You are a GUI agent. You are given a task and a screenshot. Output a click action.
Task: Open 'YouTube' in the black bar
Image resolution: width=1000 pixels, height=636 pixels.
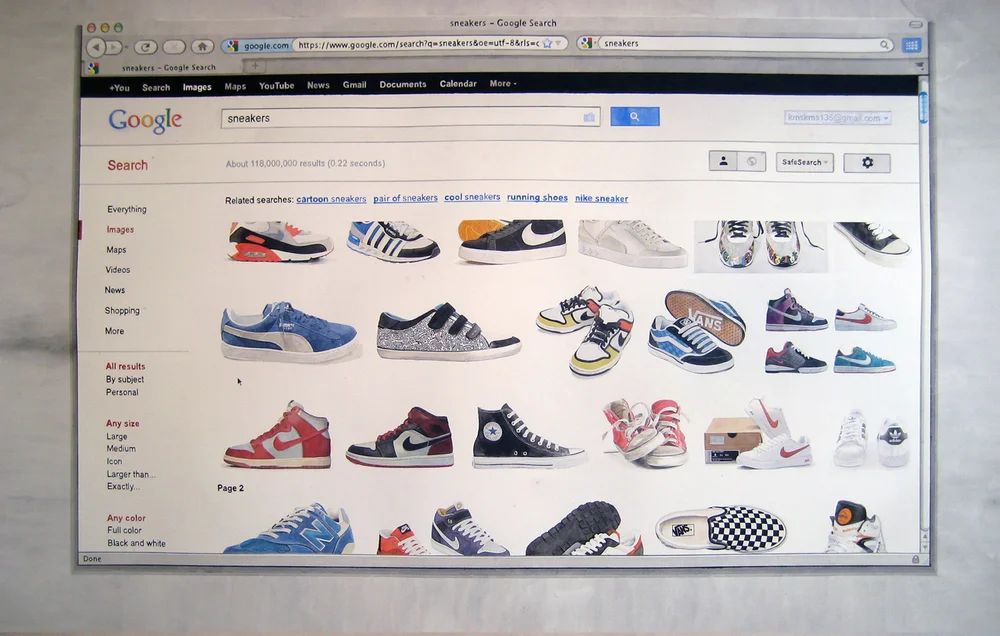pyautogui.click(x=276, y=85)
